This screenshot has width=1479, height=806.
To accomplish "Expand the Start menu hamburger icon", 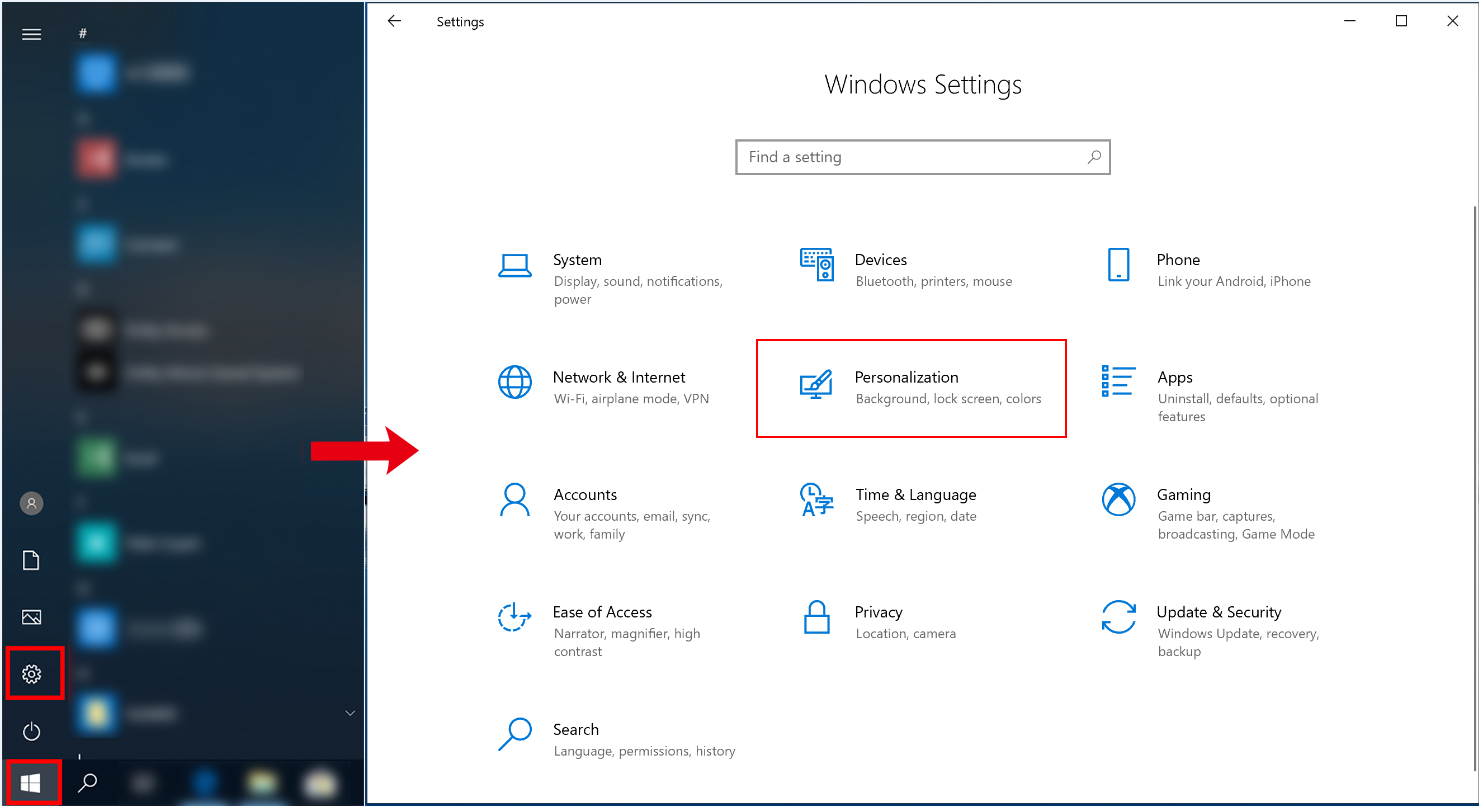I will point(31,34).
